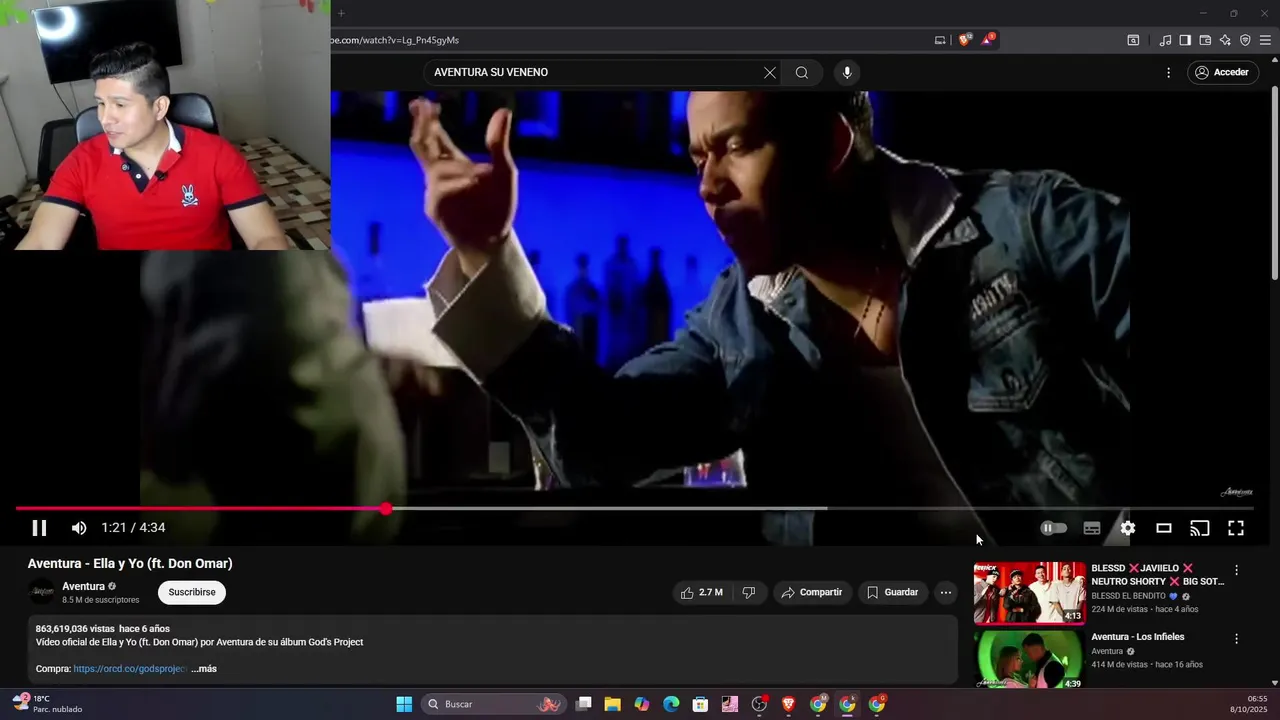
Task: Open the BLESSD JAVIIELO video thumbnail
Action: pos(1029,593)
